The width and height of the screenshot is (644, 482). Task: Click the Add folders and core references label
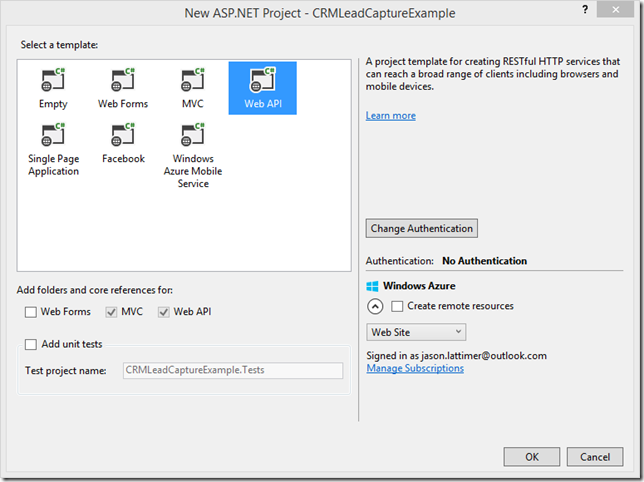95,290
